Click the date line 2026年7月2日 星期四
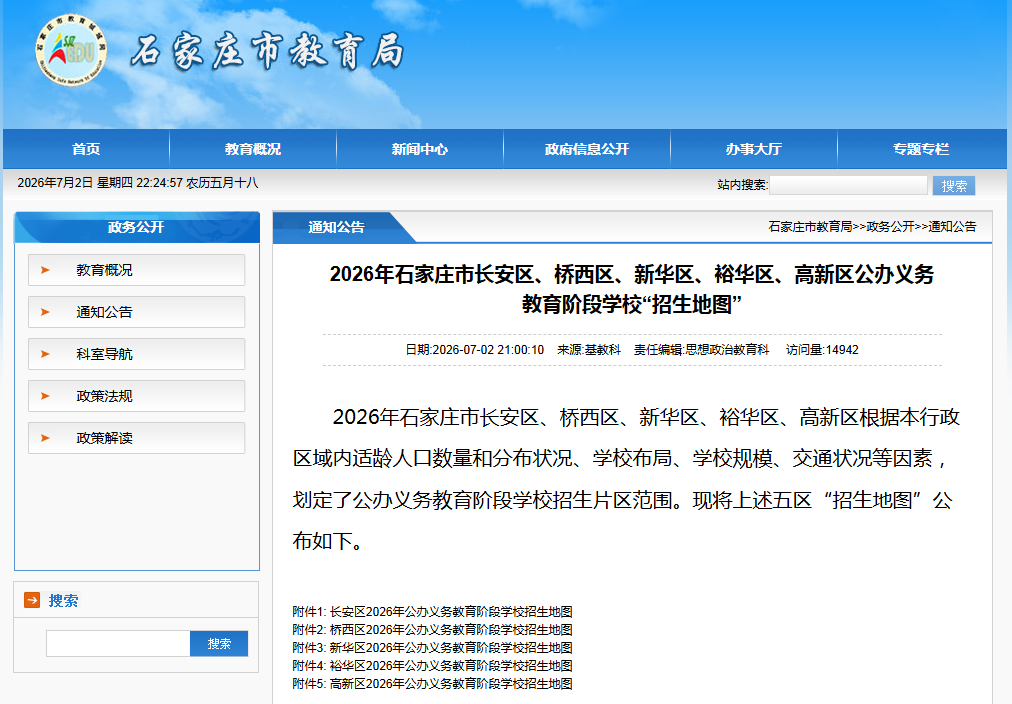The width and height of the screenshot is (1012, 704). pos(137,183)
